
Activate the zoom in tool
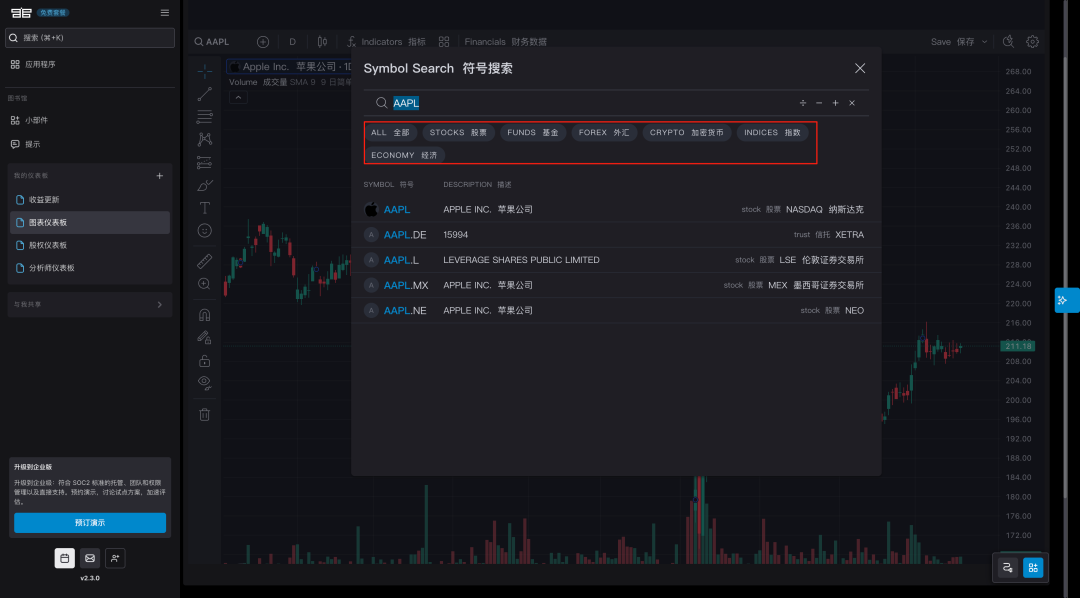tap(205, 284)
